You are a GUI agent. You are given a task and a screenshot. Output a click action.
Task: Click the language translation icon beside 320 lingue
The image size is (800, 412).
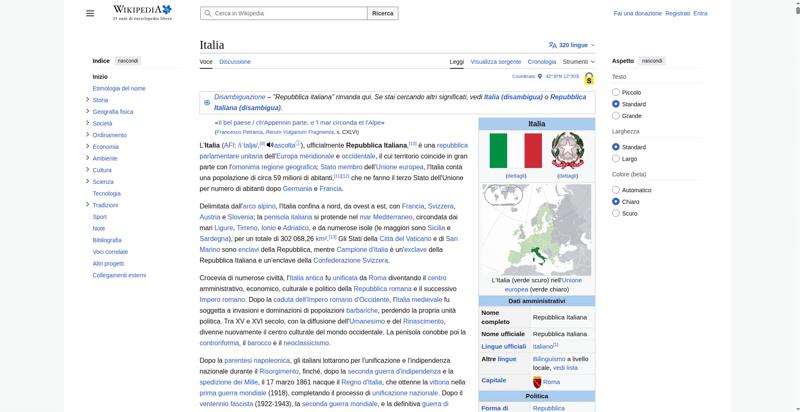(553, 45)
